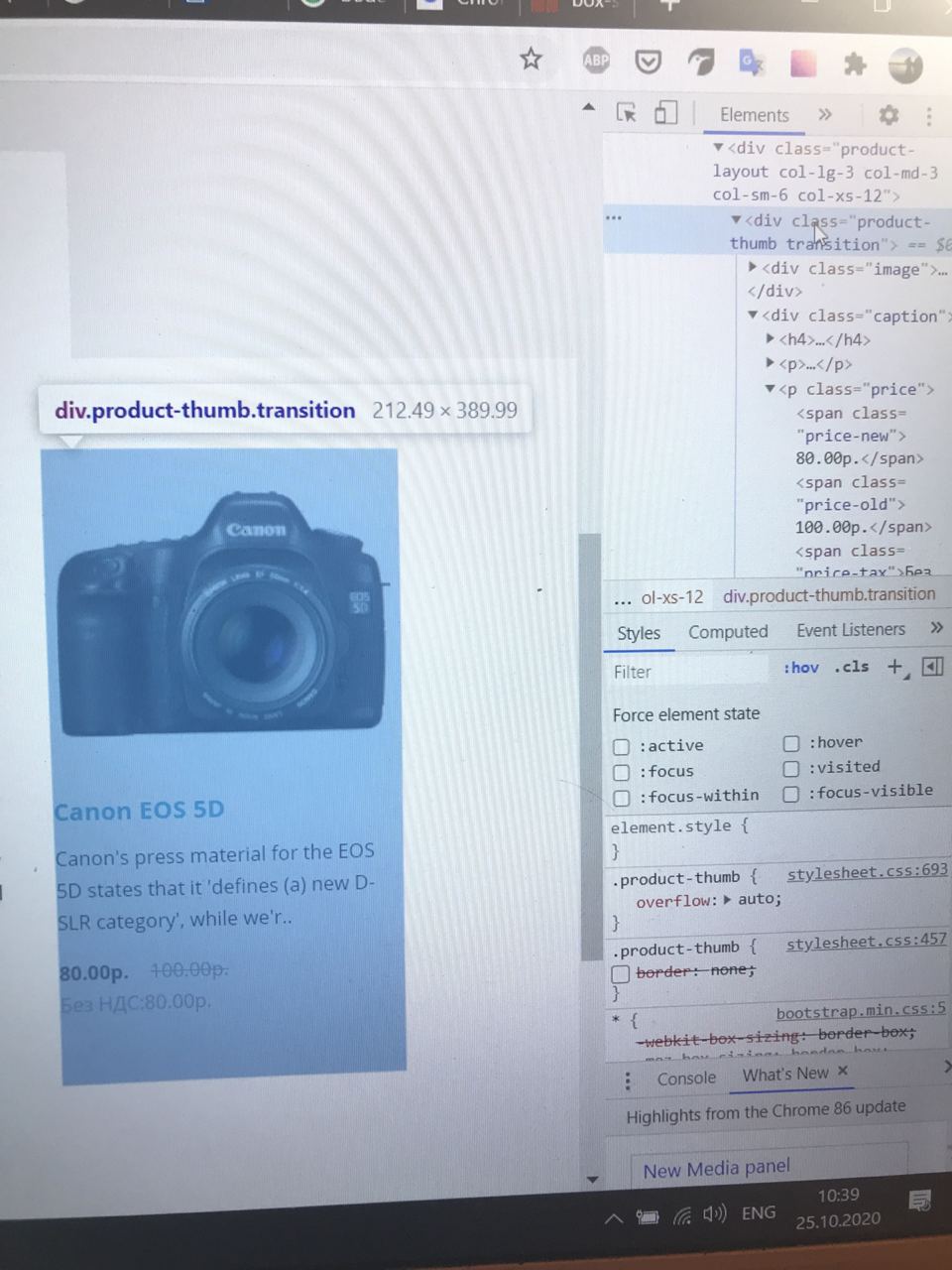Switch to the Elements panel tab

click(x=755, y=115)
